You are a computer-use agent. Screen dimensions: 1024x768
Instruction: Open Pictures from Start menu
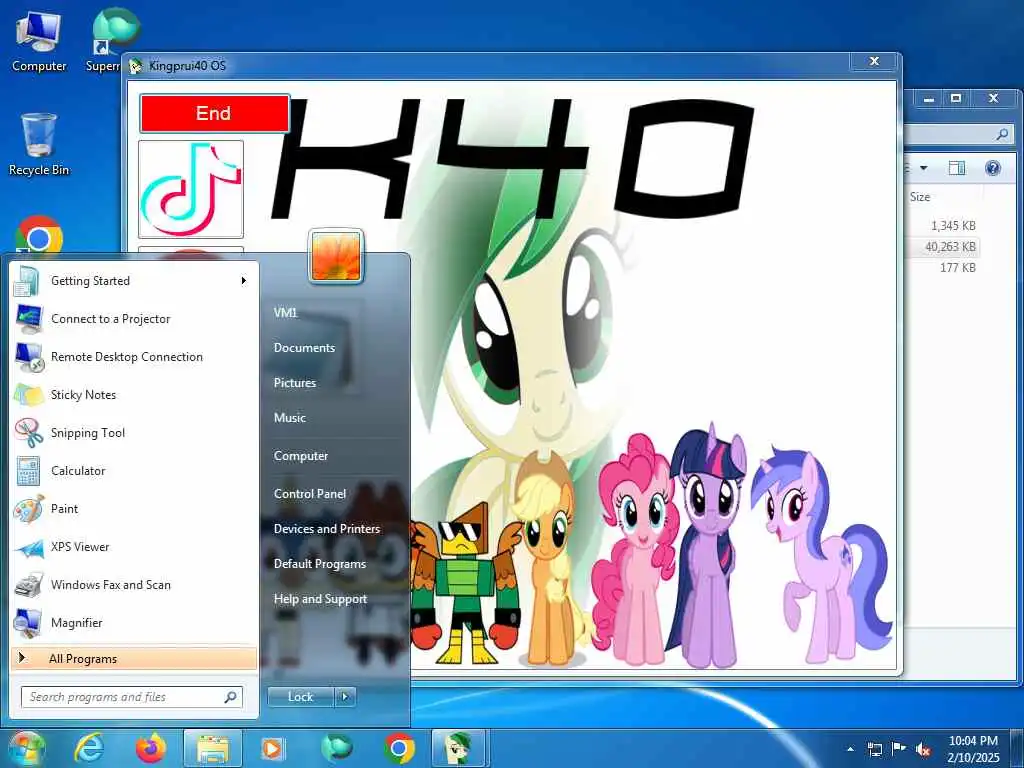click(x=295, y=383)
